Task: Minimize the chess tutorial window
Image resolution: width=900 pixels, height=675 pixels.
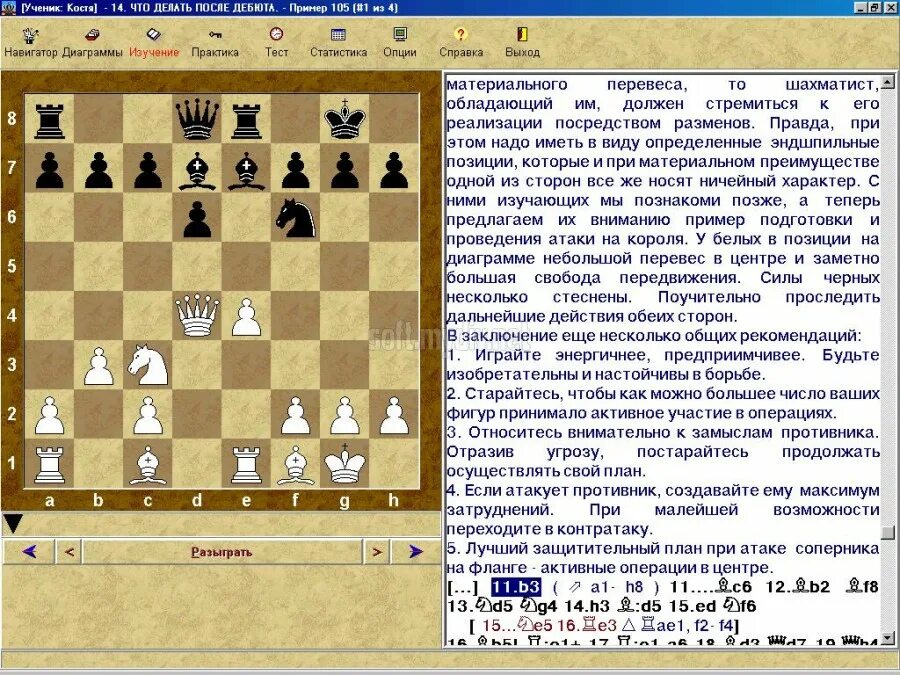Action: 860,7
